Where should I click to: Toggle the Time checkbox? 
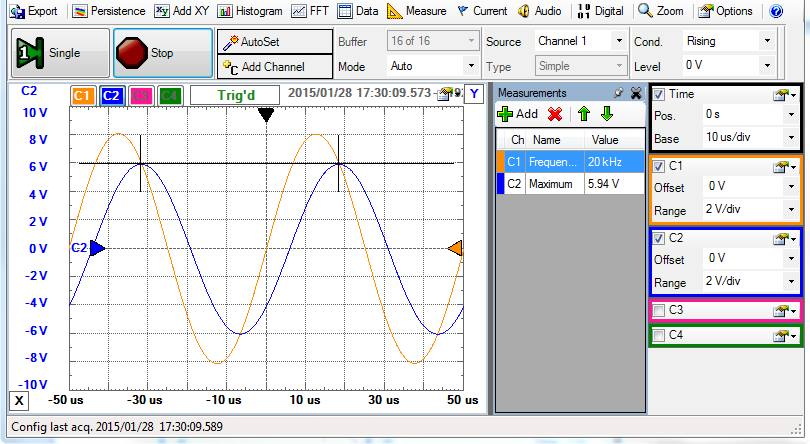(x=659, y=94)
